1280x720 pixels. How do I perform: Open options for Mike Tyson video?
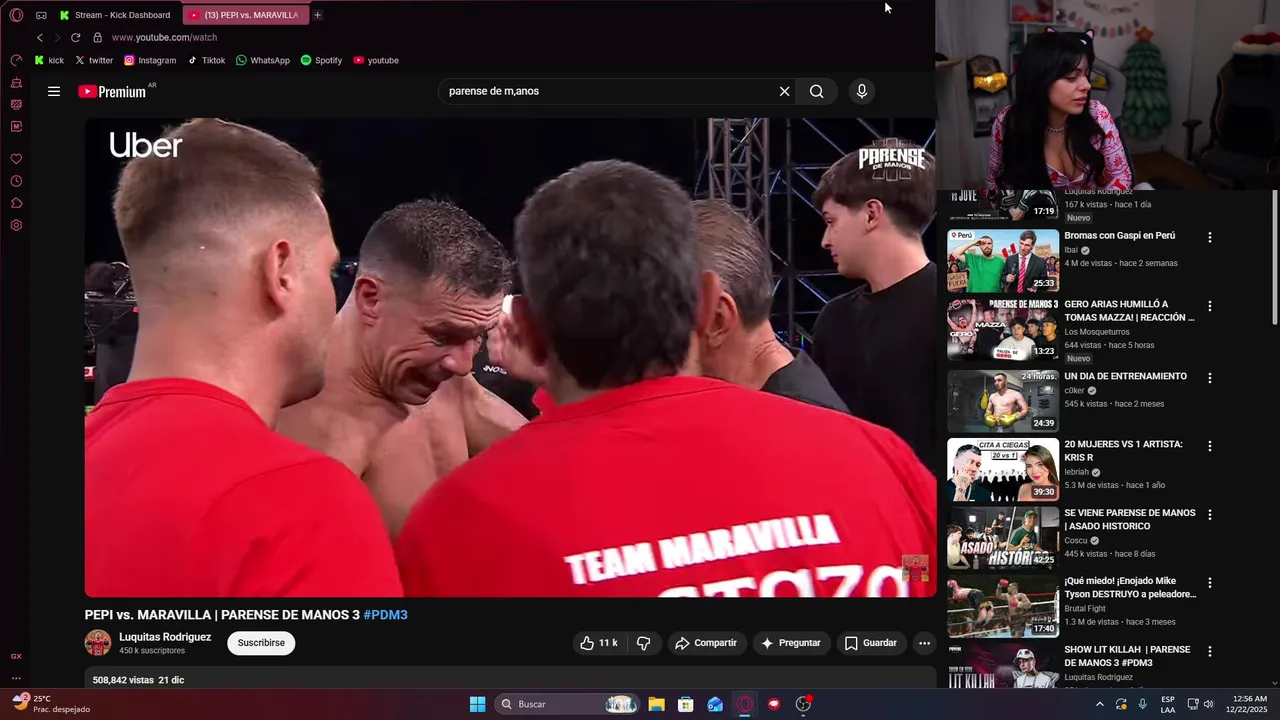[x=1210, y=583]
